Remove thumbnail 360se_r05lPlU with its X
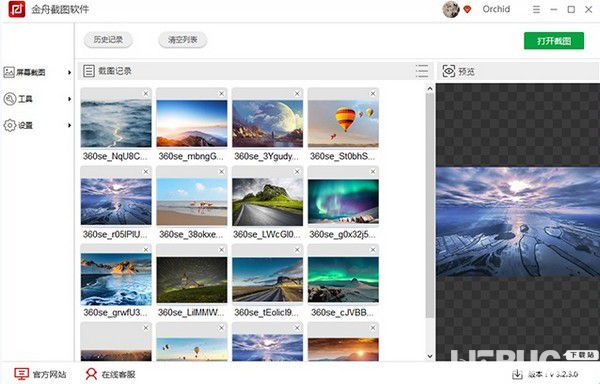The height and width of the screenshot is (384, 600). 146,172
